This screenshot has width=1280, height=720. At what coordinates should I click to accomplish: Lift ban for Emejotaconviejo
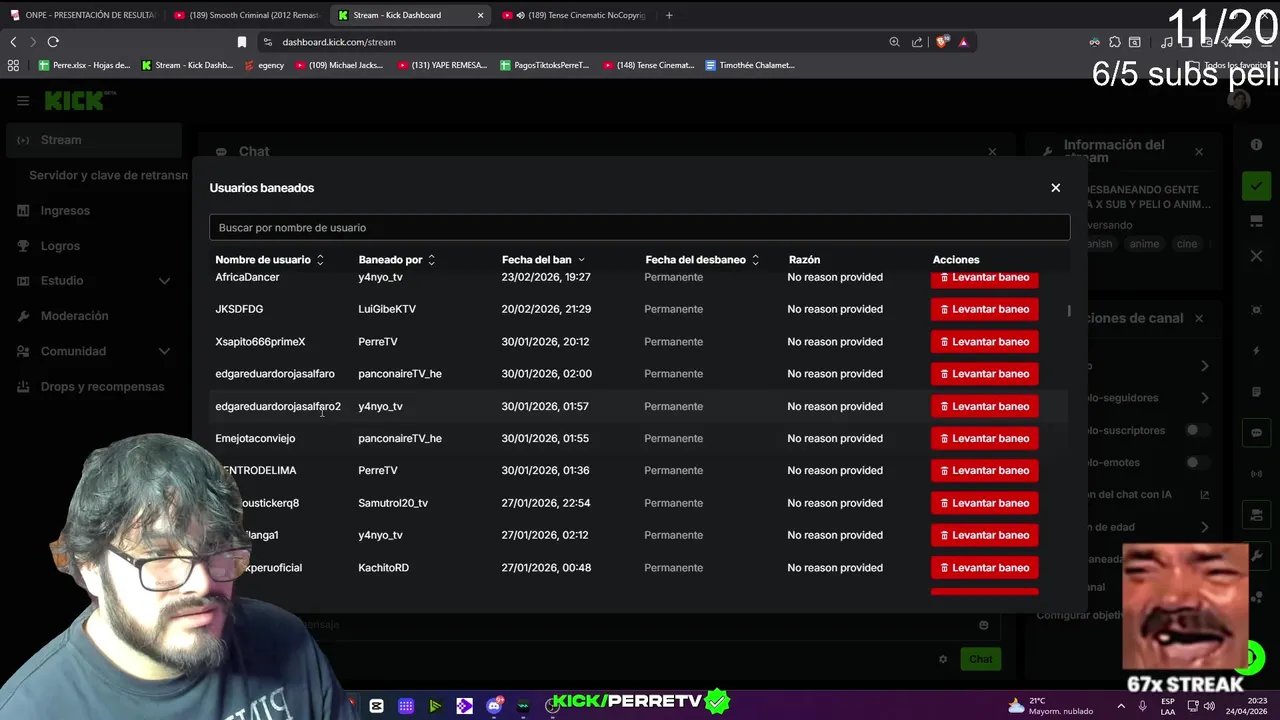(984, 438)
